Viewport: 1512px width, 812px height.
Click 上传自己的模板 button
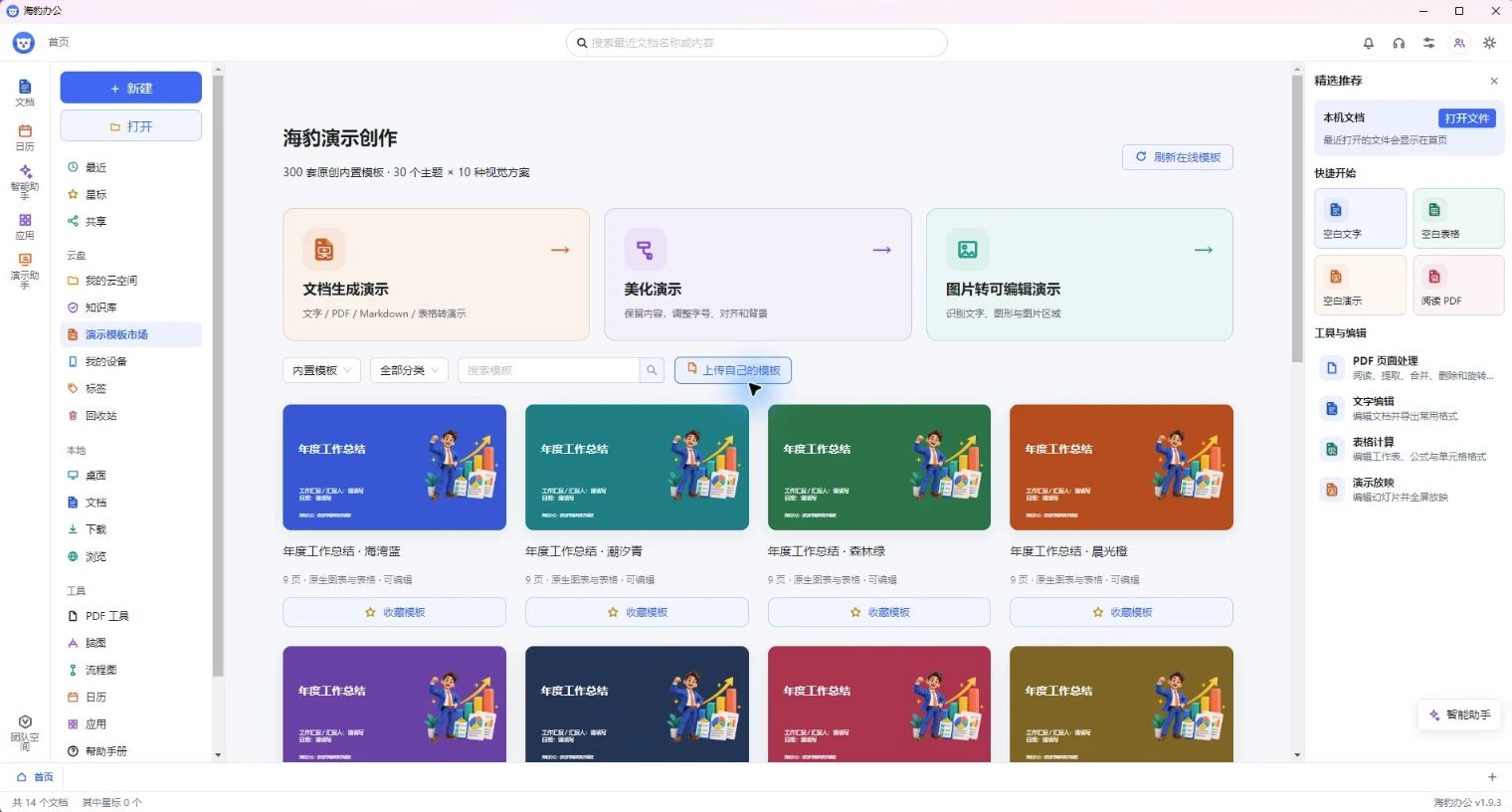pos(733,370)
